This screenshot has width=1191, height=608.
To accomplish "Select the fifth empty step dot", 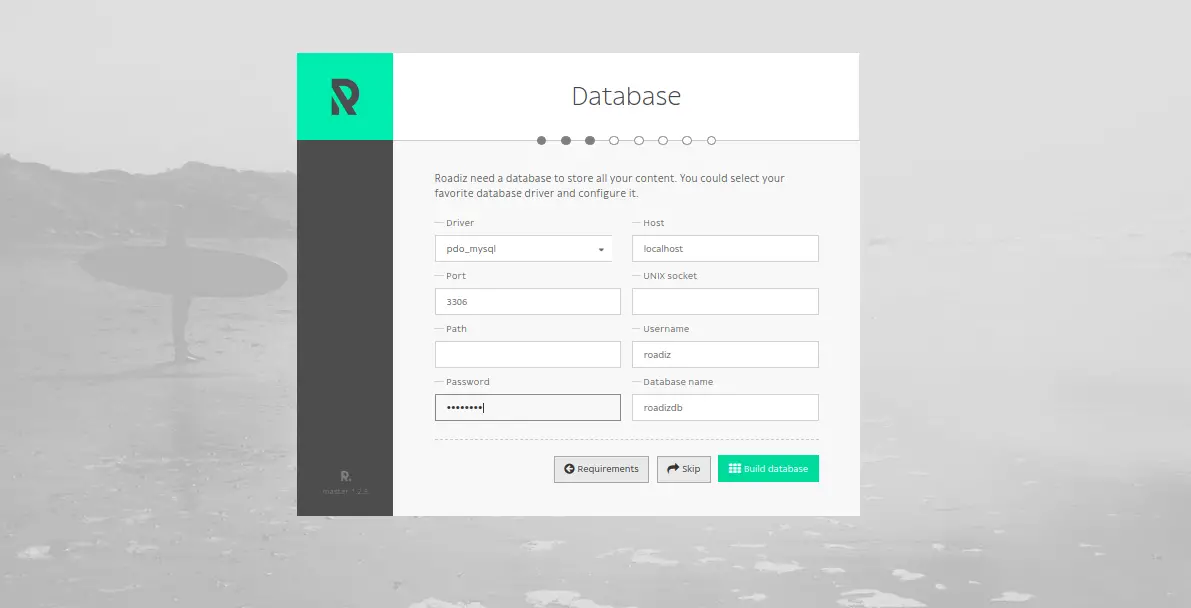I will click(639, 141).
